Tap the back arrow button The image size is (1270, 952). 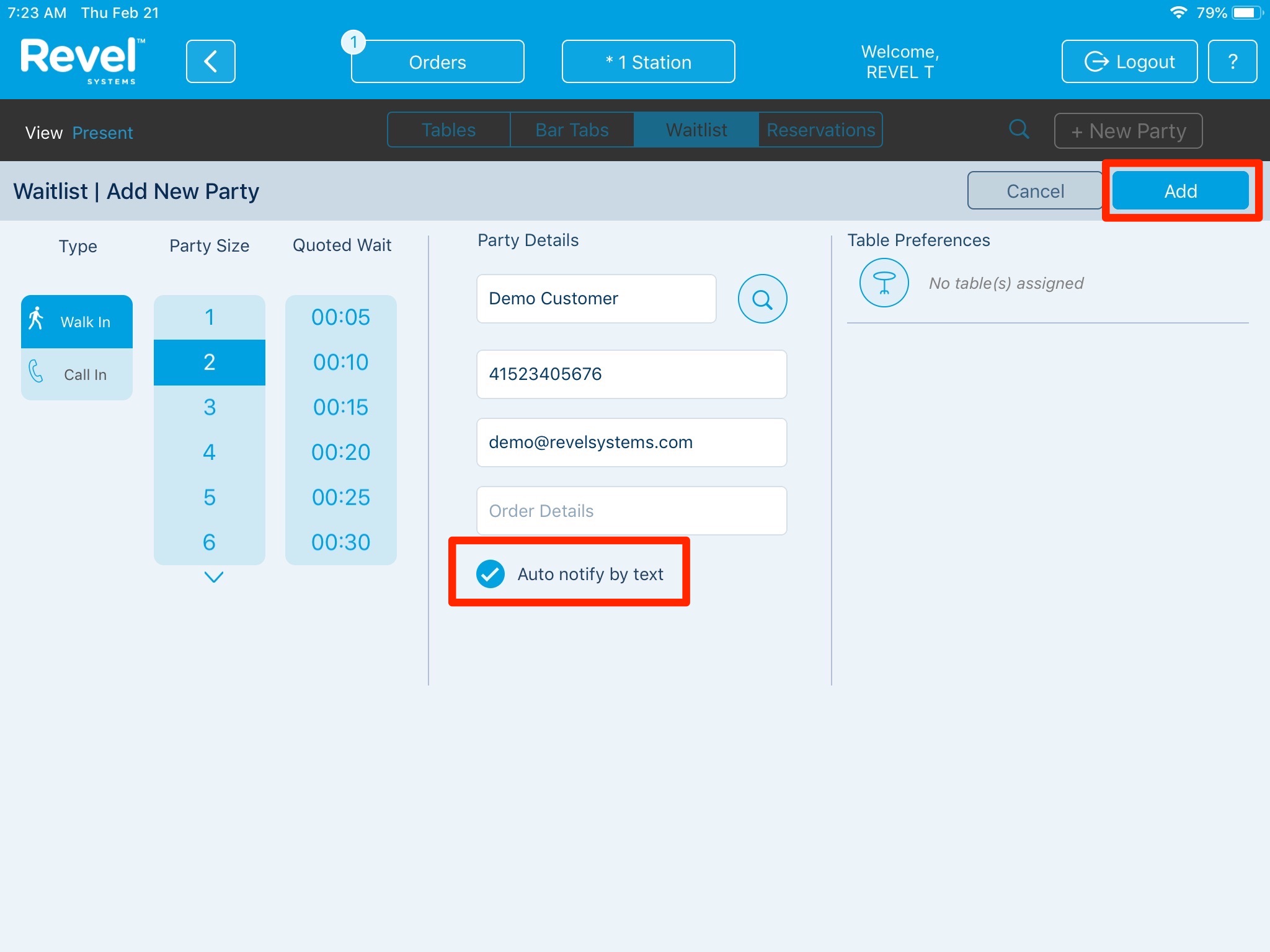pyautogui.click(x=210, y=61)
